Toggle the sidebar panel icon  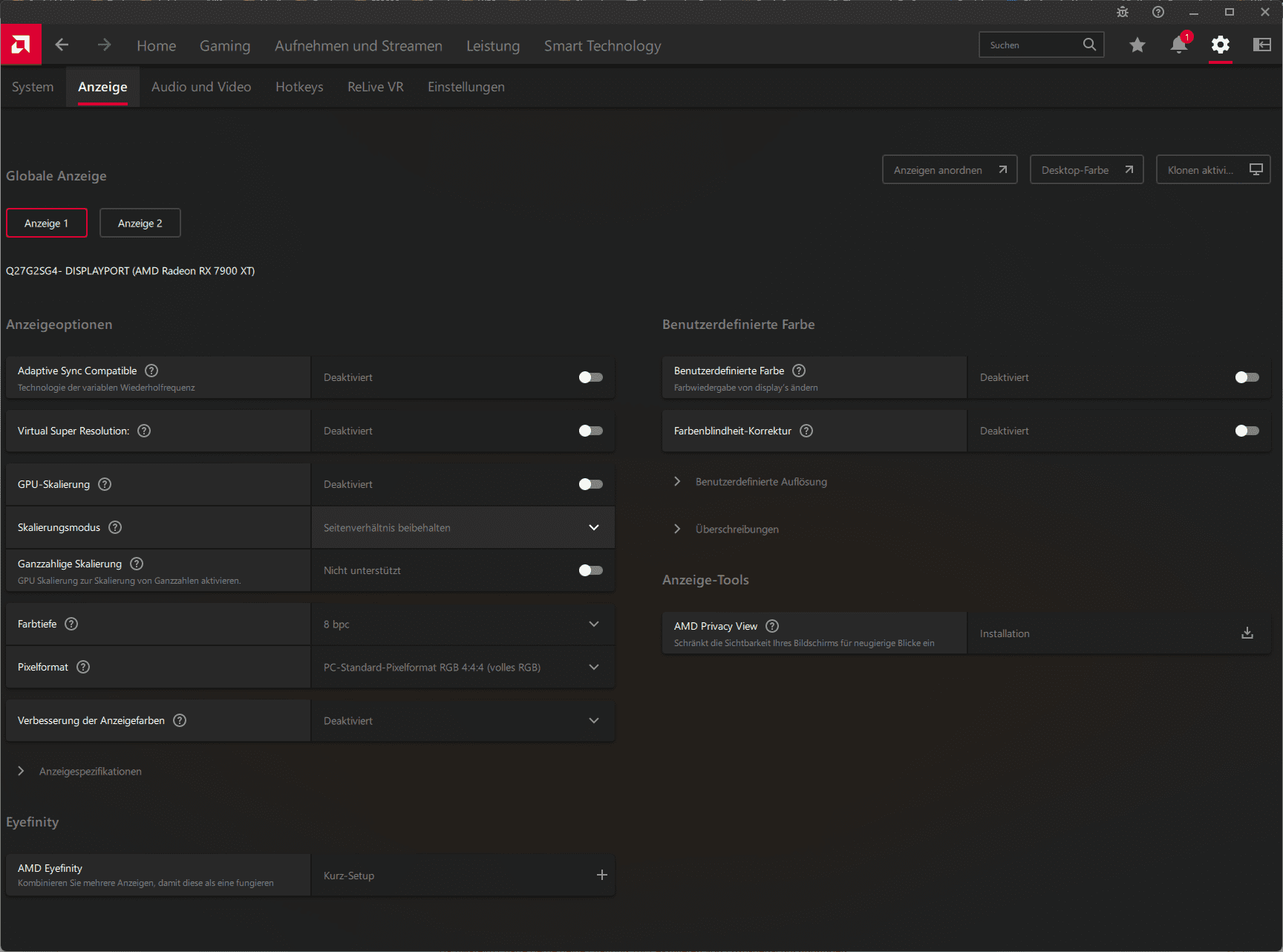tap(1262, 45)
